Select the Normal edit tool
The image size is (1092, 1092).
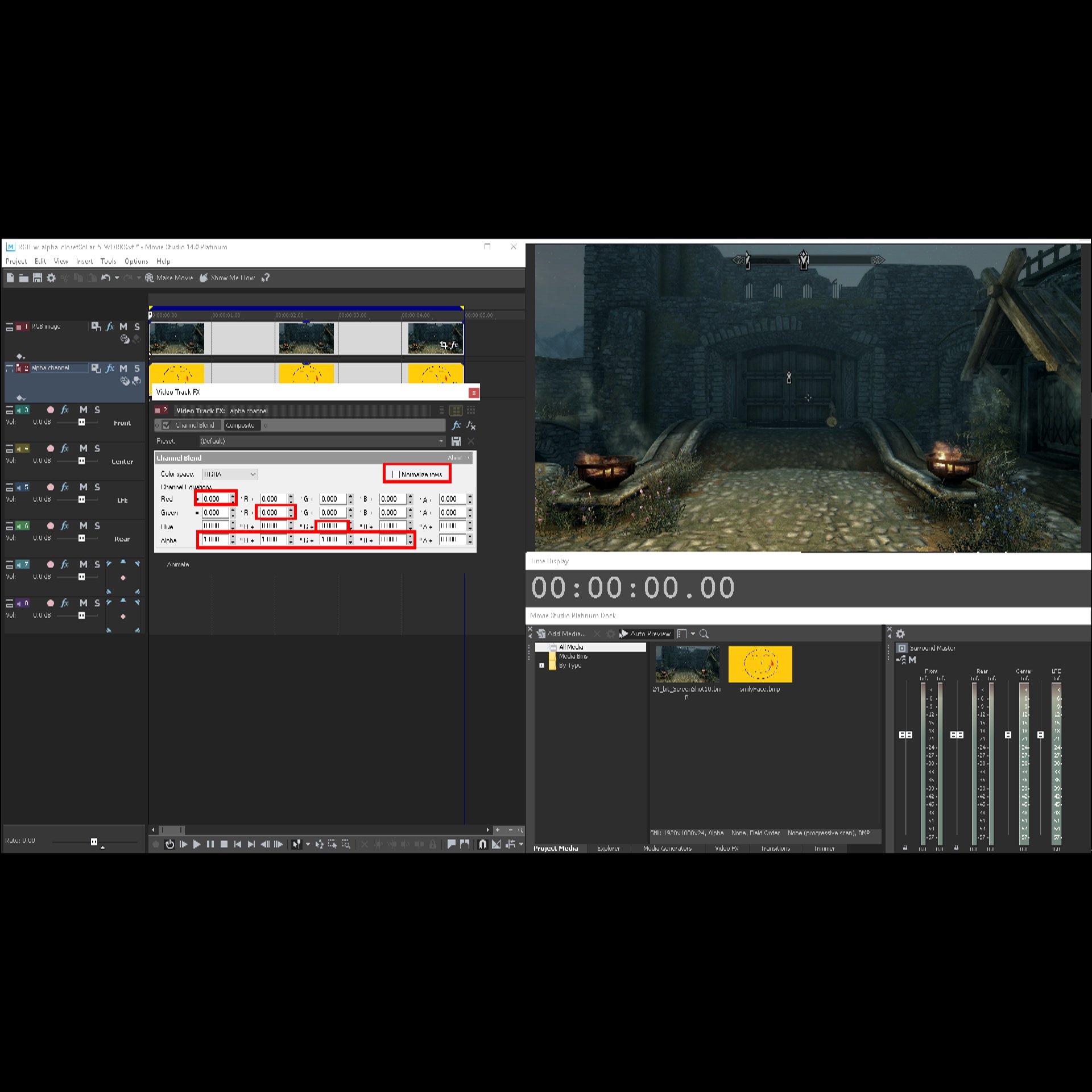(296, 844)
